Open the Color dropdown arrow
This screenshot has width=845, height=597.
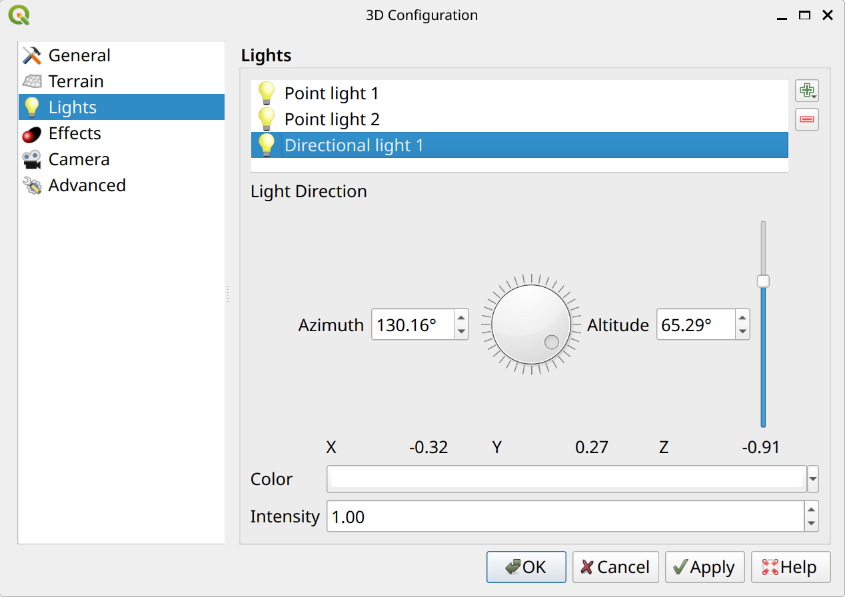813,479
